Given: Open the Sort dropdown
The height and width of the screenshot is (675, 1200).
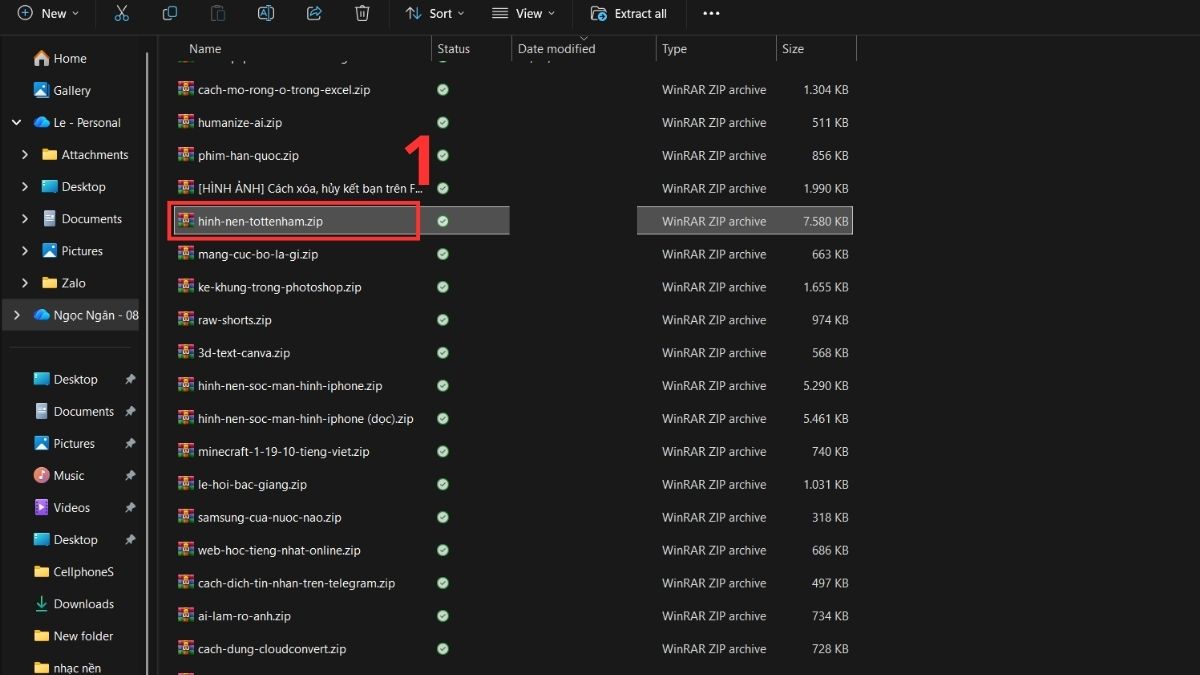Looking at the screenshot, I should point(435,14).
